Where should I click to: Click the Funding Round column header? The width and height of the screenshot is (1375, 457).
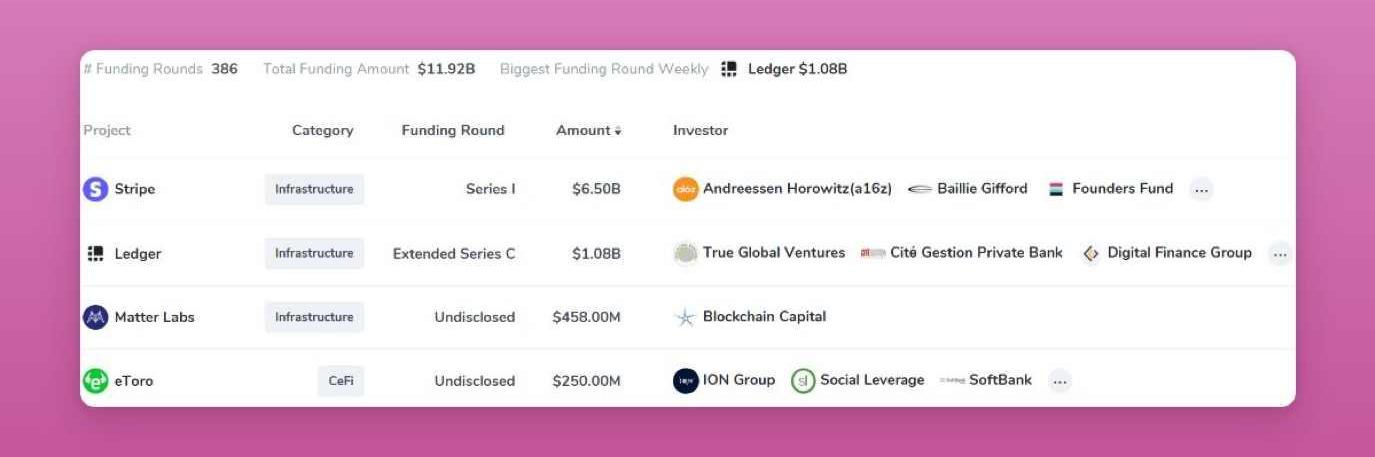pos(453,131)
